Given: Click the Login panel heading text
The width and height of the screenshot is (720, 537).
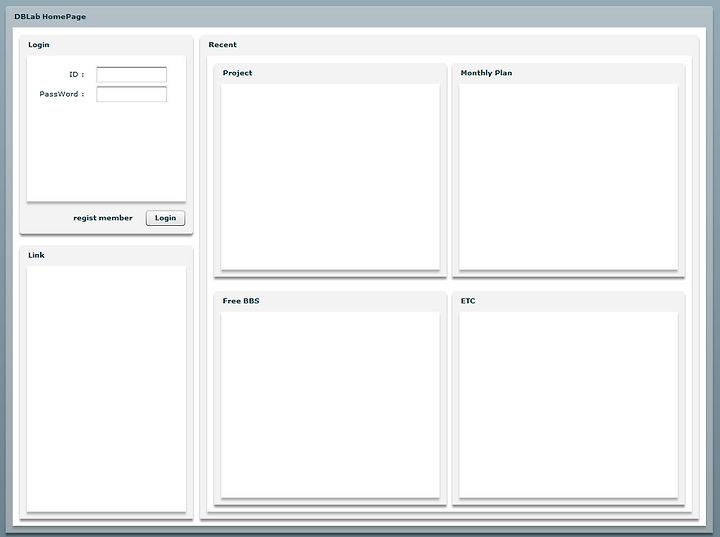Looking at the screenshot, I should coord(39,45).
